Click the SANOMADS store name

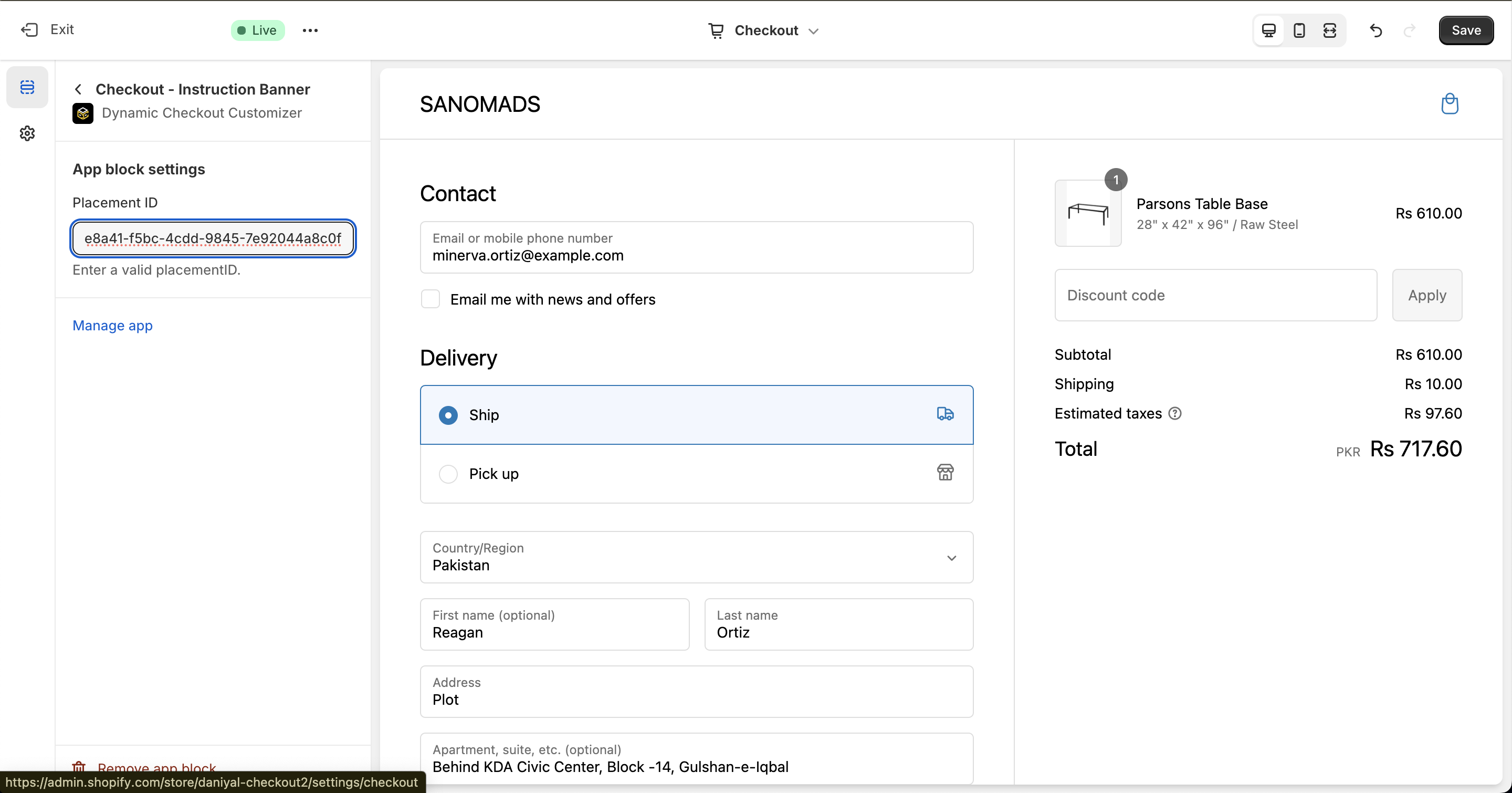coord(479,105)
